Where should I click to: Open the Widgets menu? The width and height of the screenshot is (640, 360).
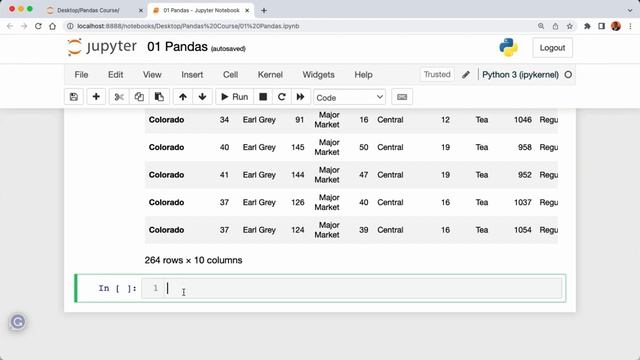point(318,75)
